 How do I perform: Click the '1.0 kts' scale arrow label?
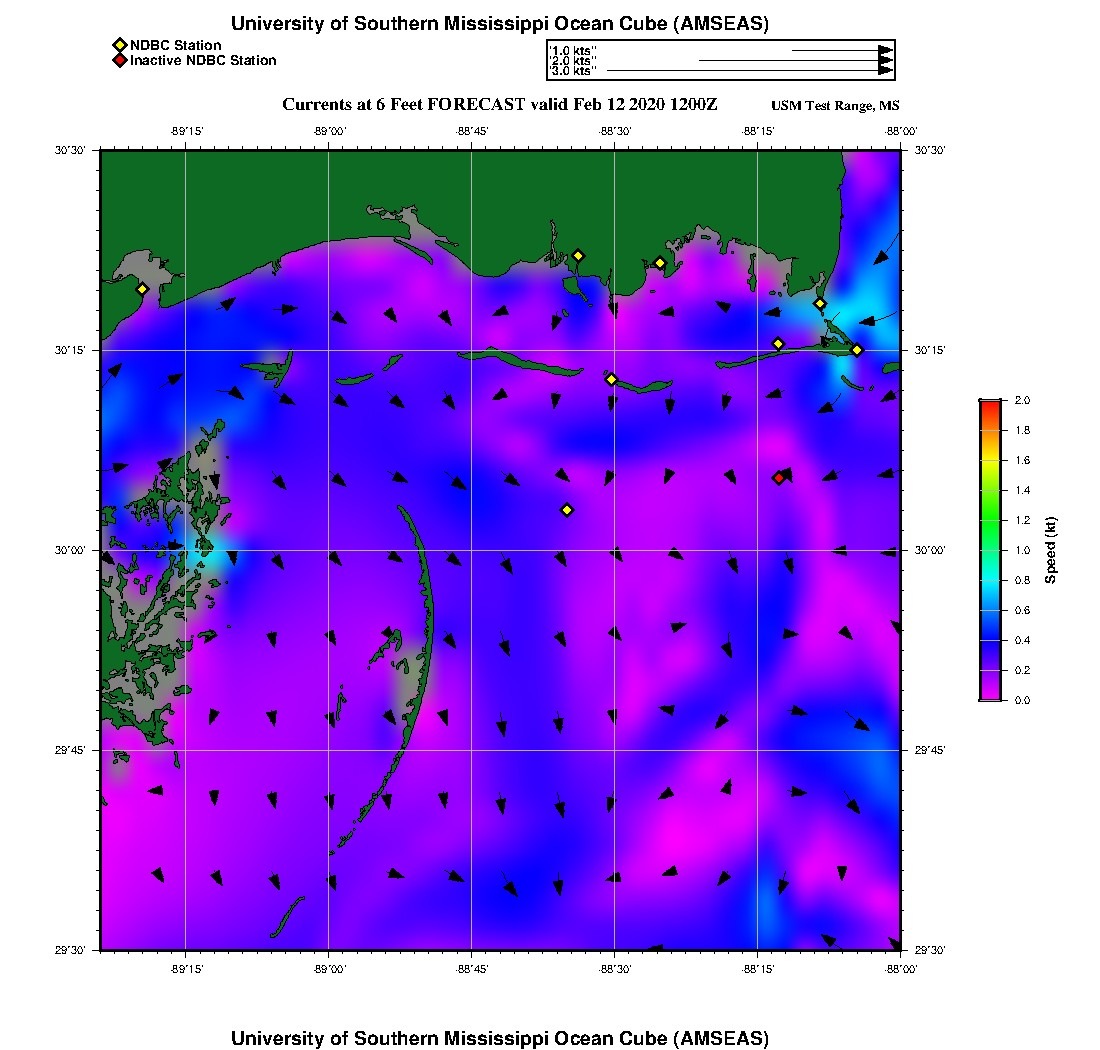[573, 50]
